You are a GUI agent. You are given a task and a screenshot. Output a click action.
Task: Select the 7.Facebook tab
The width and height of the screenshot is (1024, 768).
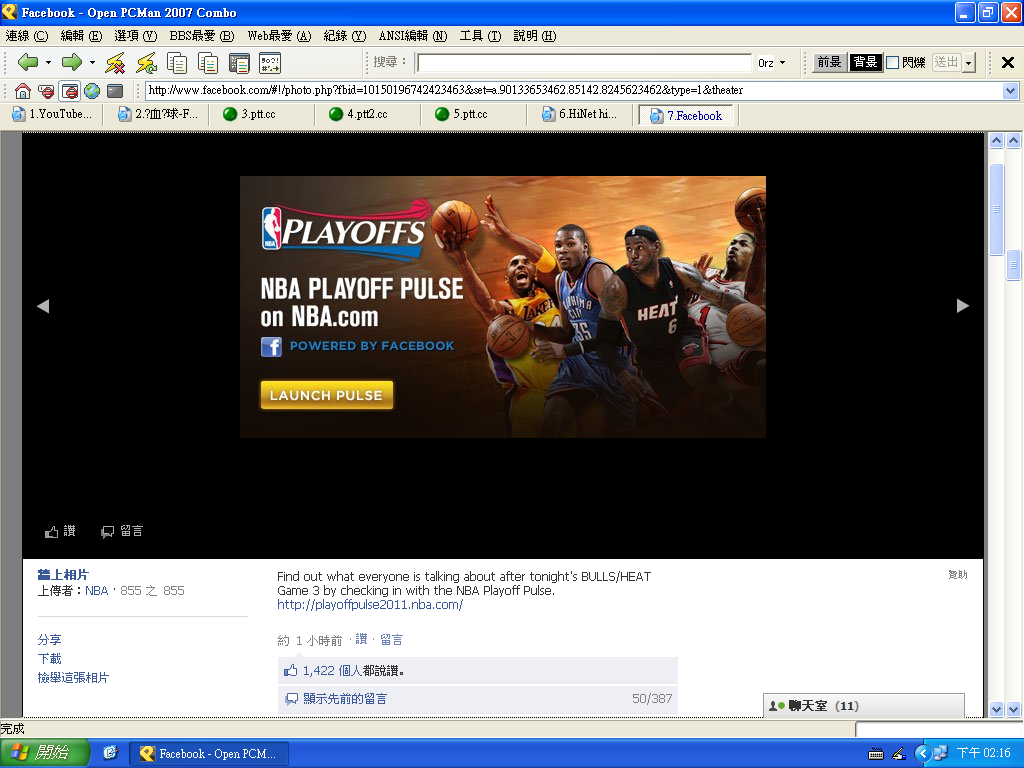tap(686, 116)
